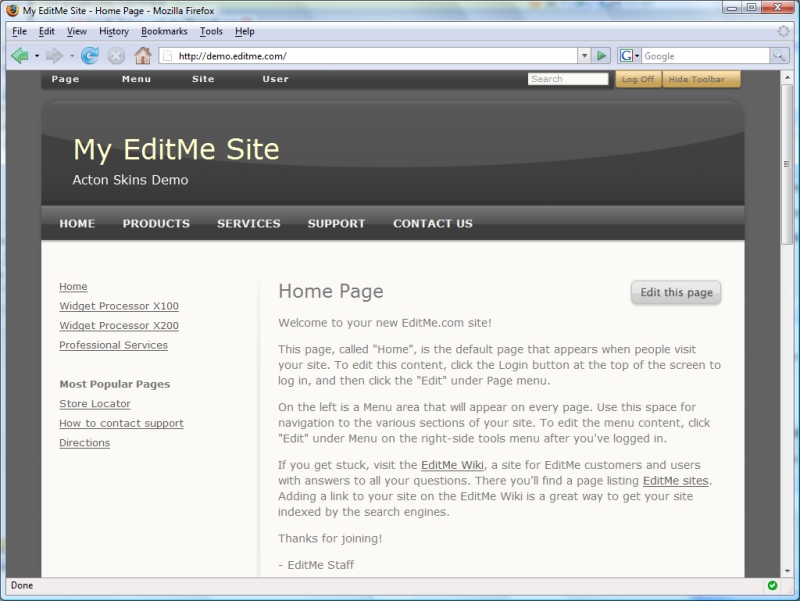Open the Tools menu

211,31
